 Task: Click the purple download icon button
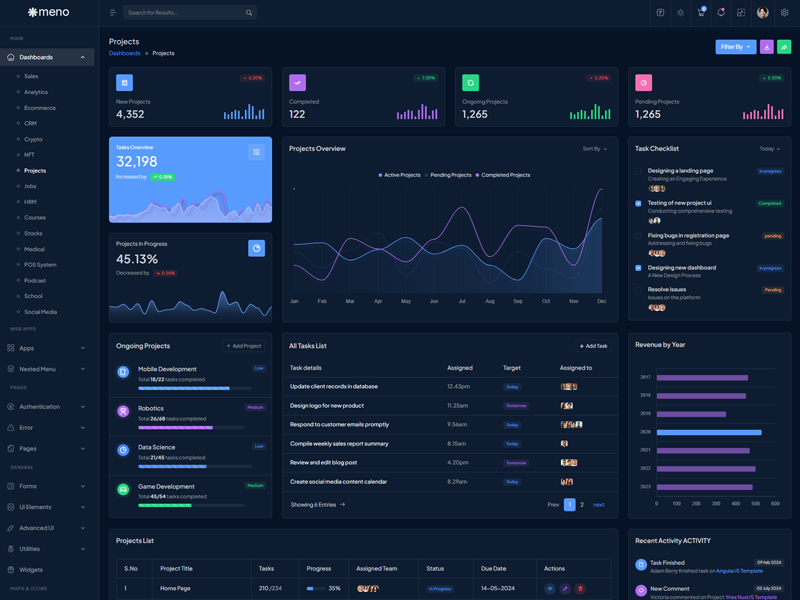(x=767, y=47)
